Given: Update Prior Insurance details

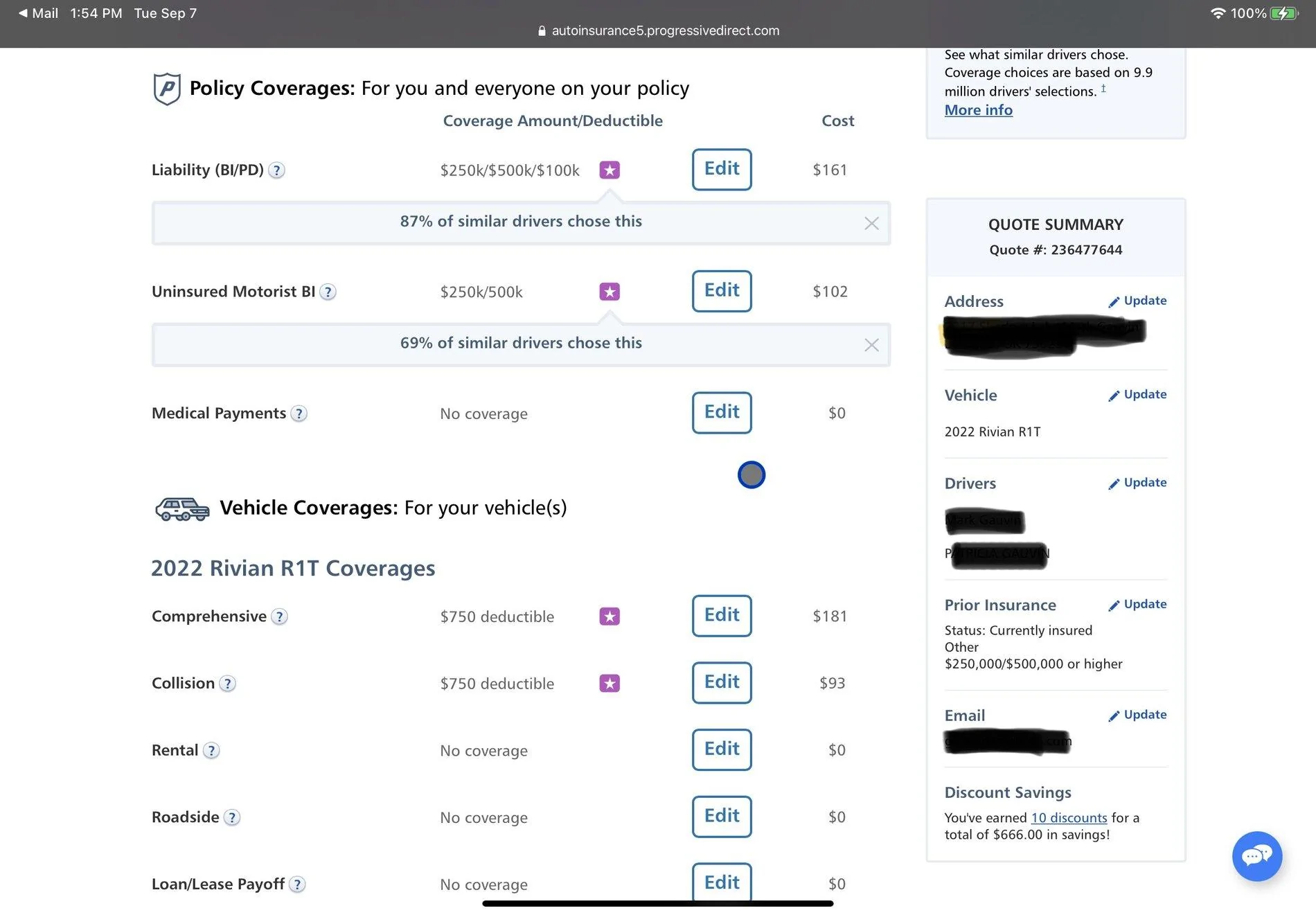Looking at the screenshot, I should (1137, 604).
